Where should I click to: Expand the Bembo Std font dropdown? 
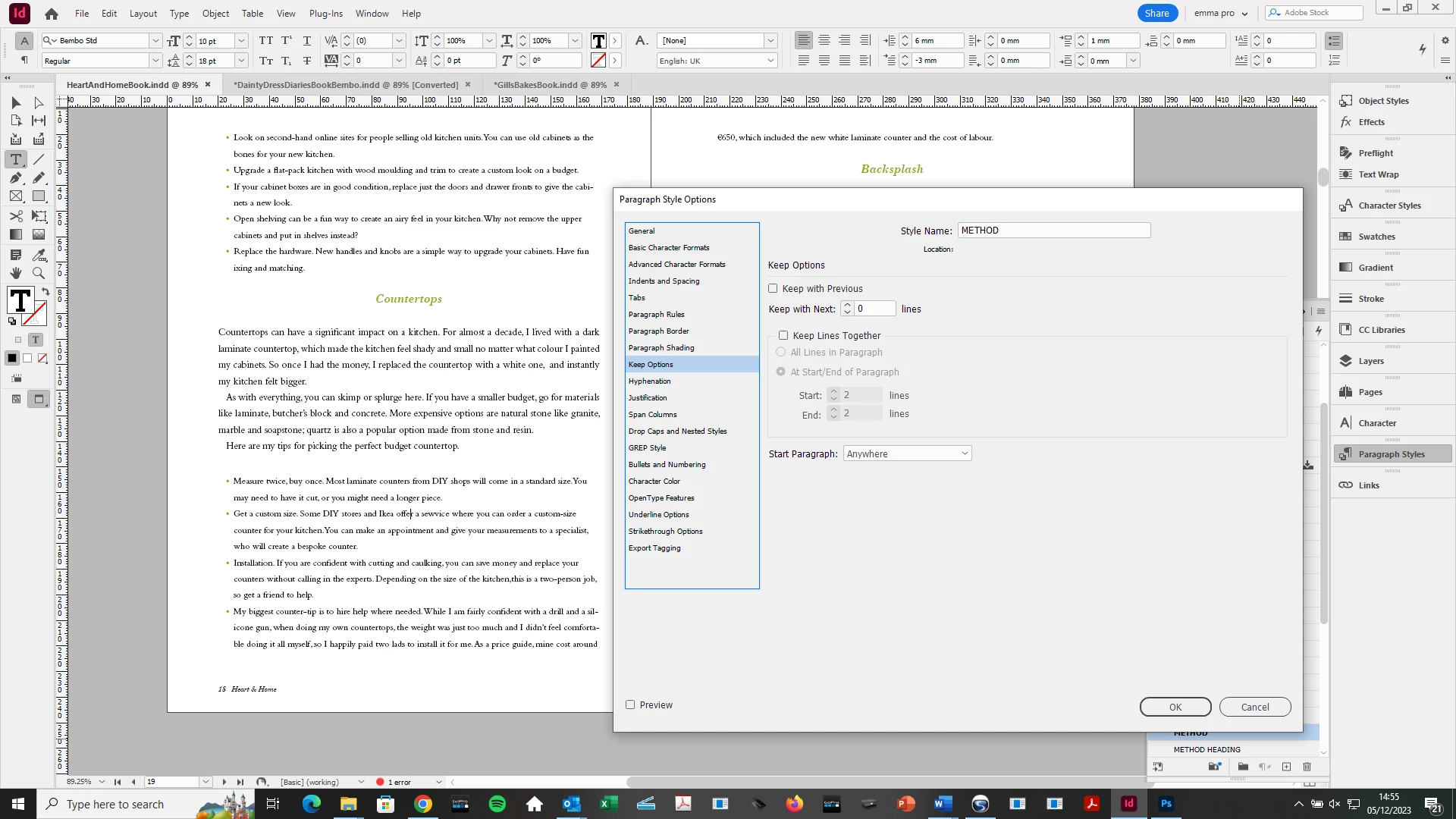click(x=155, y=41)
